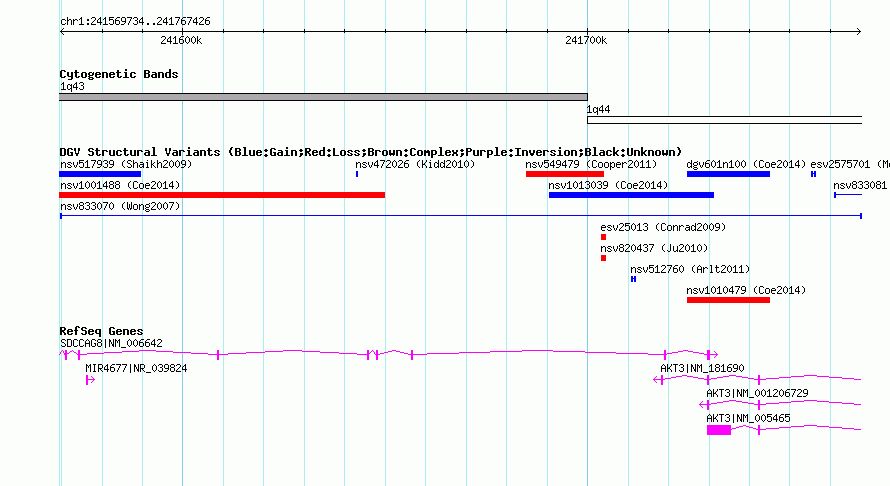Click the nsv549479 (Cooper2011) red bar

click(565, 174)
